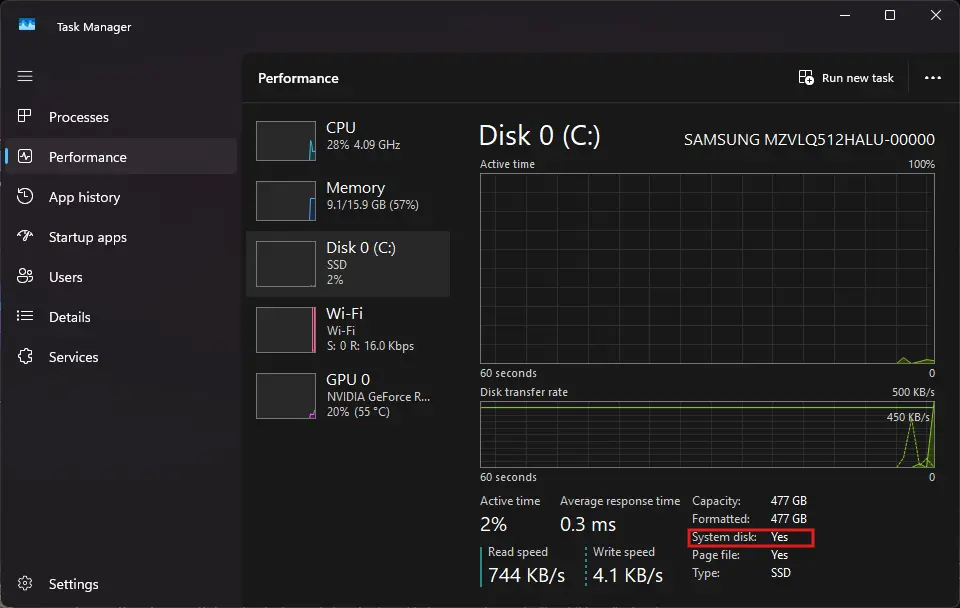Viewport: 960px width, 608px height.
Task: Show the Details page
Action: pyautogui.click(x=70, y=317)
